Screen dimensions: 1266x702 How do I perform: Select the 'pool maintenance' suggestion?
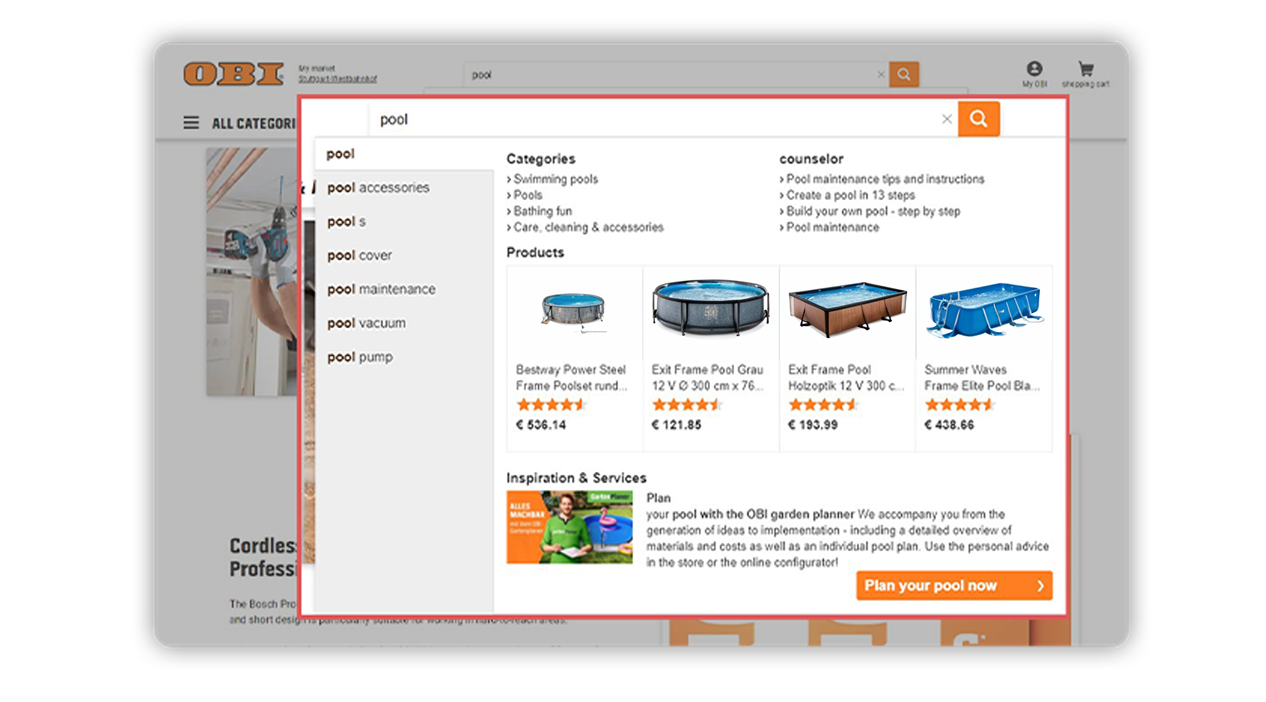405,290
